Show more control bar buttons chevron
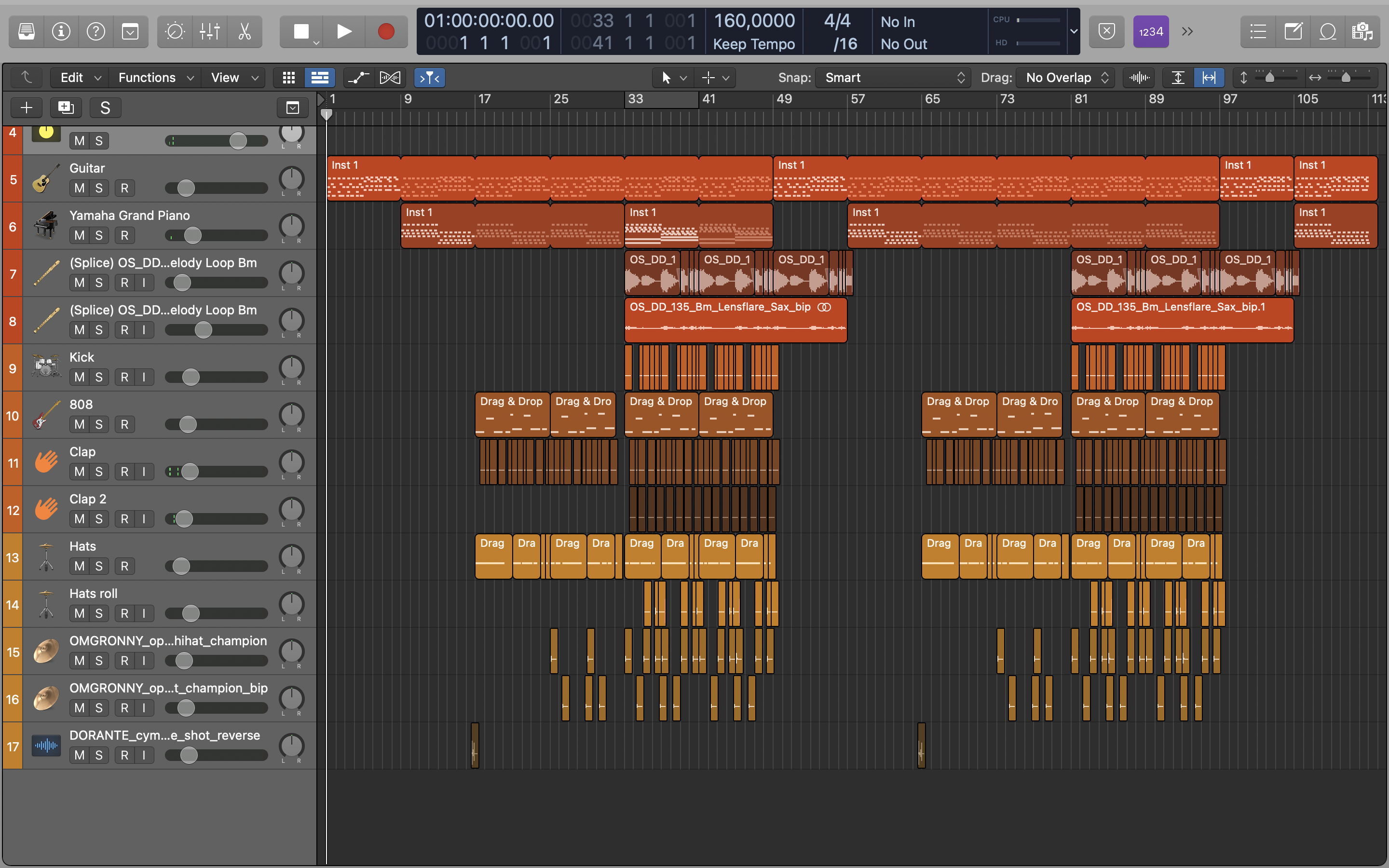This screenshot has width=1389, height=868. tap(1187, 31)
